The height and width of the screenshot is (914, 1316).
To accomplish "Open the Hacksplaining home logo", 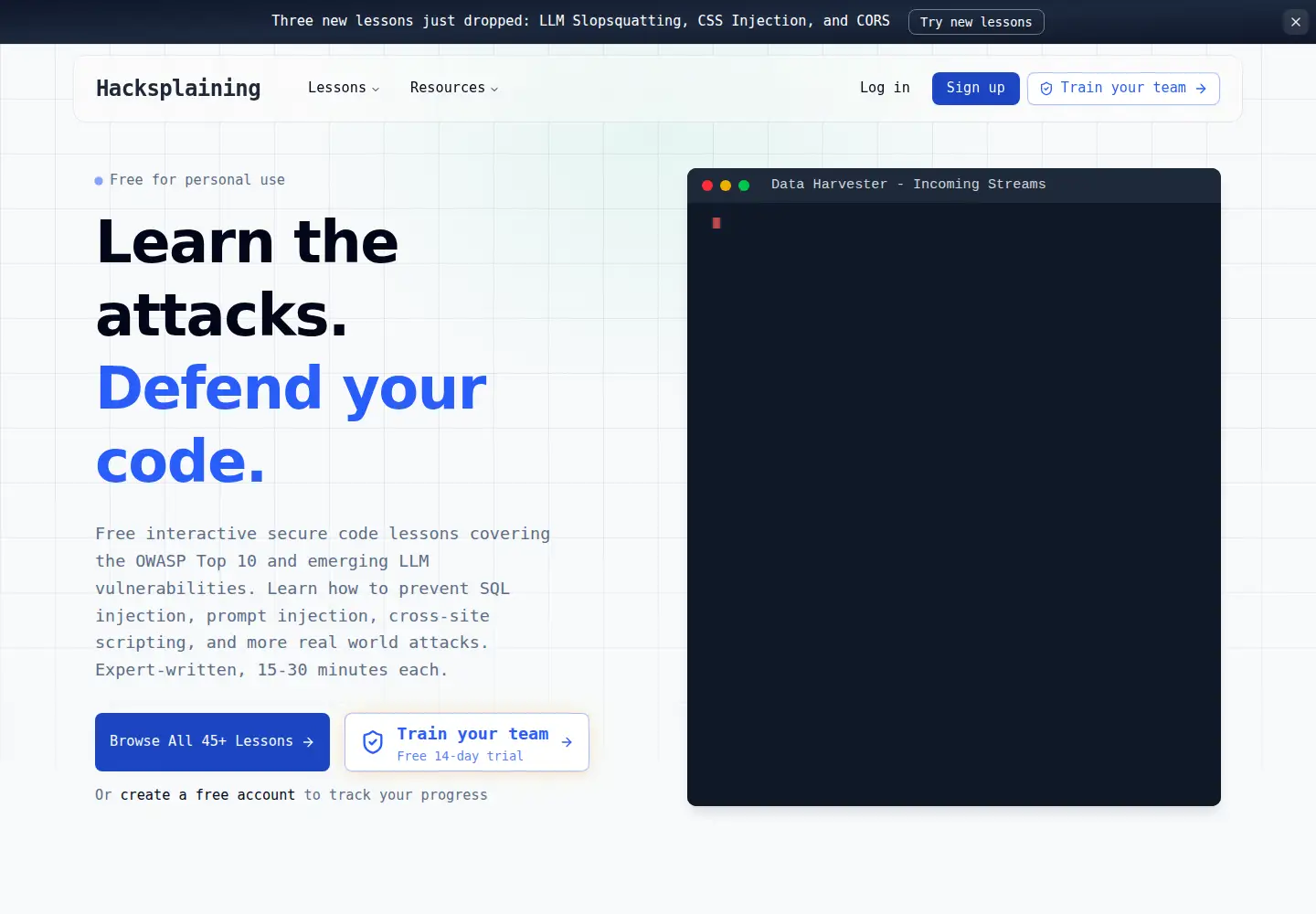I will point(178,88).
